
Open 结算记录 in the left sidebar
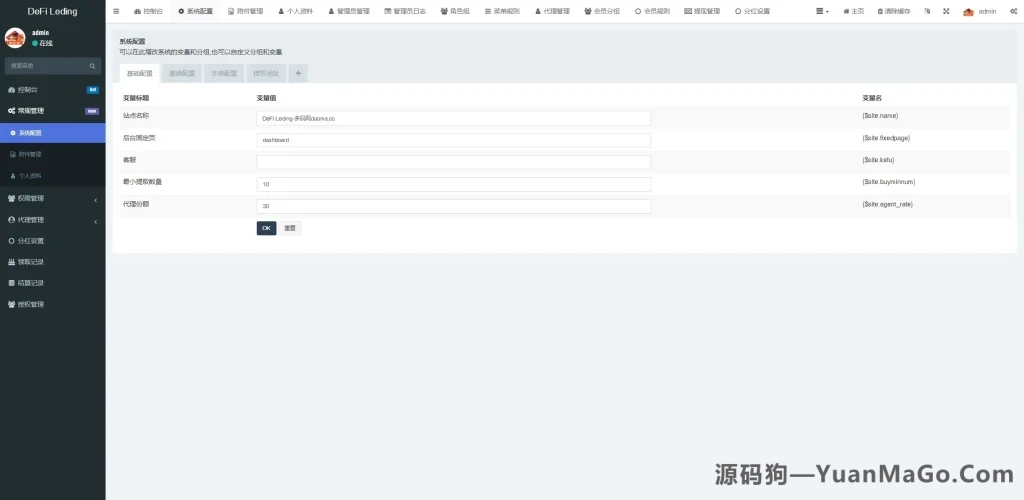click(52, 283)
